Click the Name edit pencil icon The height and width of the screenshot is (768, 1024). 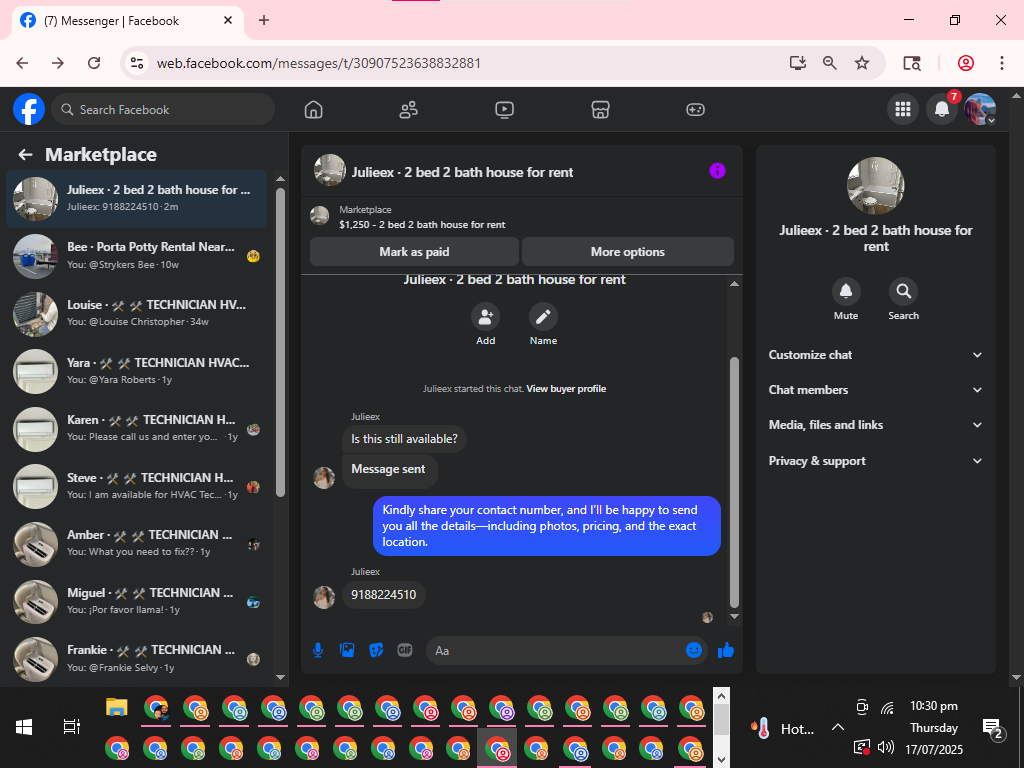click(x=543, y=317)
